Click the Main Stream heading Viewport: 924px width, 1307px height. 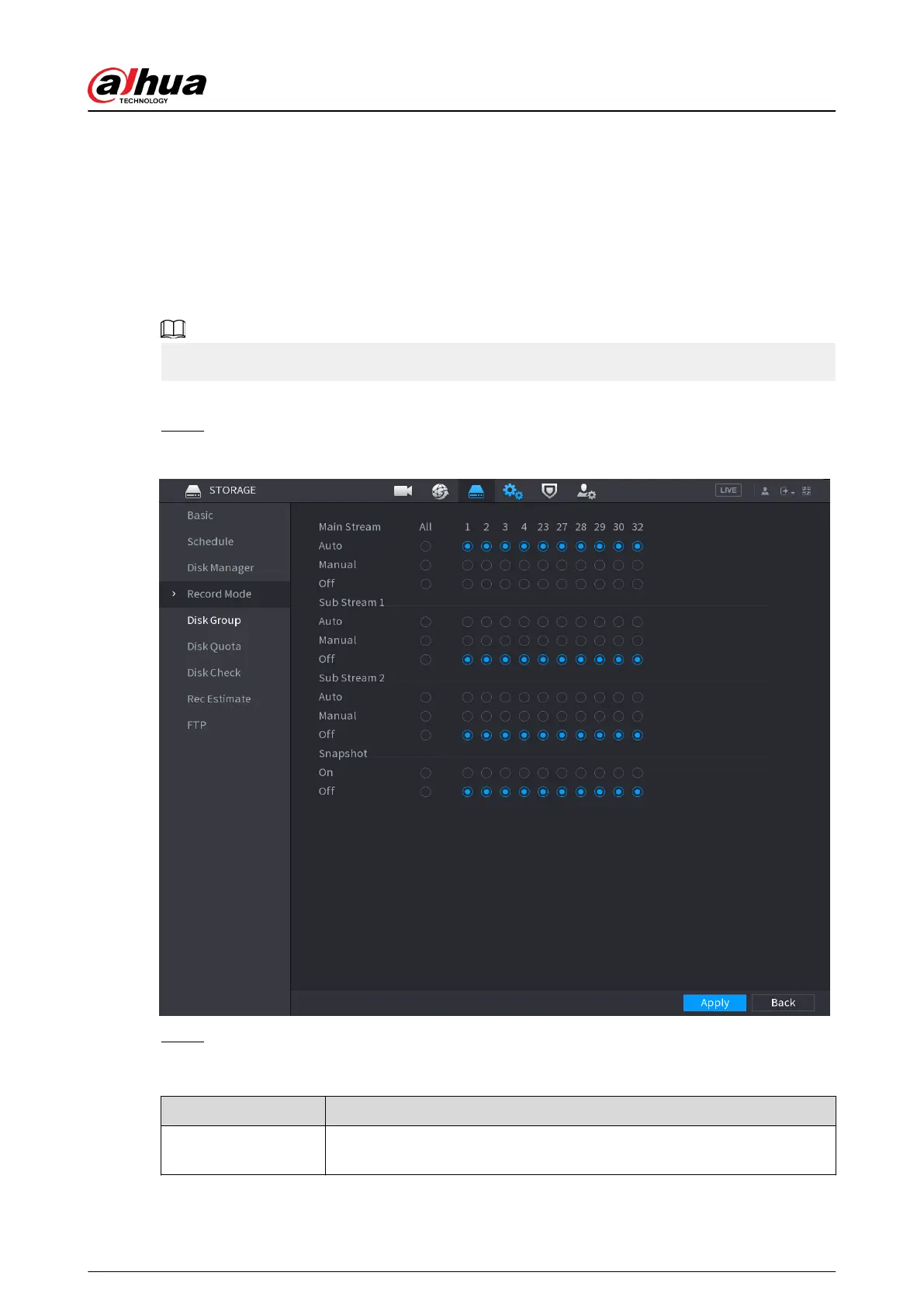[349, 527]
